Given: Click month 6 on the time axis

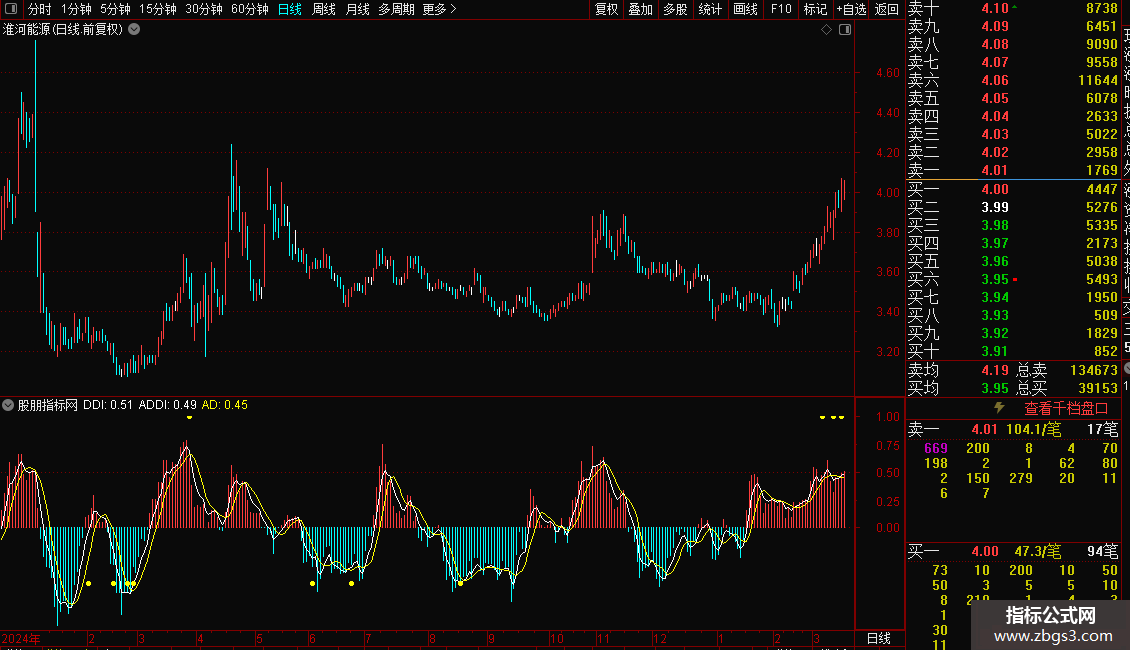Looking at the screenshot, I should click(x=312, y=638).
